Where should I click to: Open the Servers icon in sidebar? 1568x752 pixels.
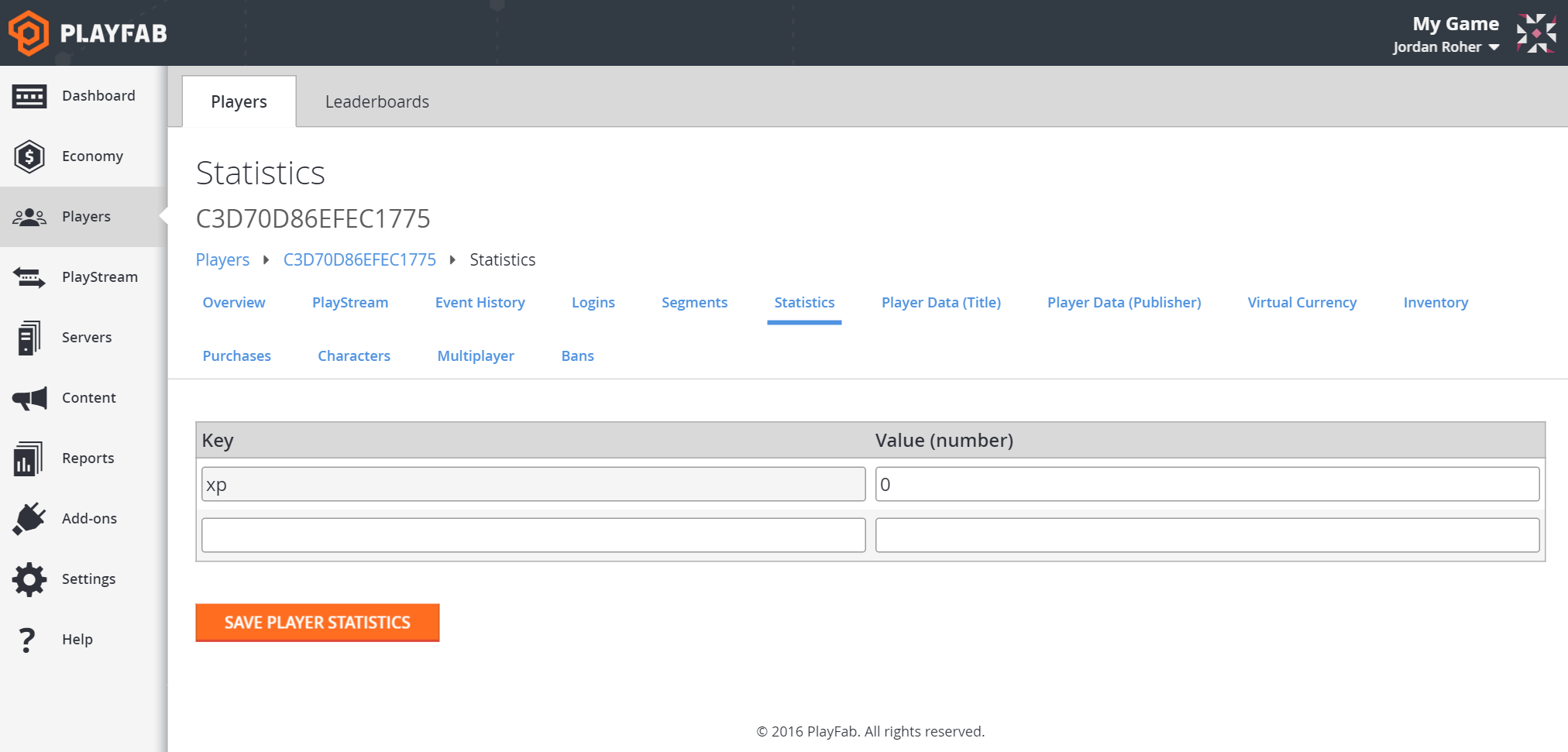click(29, 338)
